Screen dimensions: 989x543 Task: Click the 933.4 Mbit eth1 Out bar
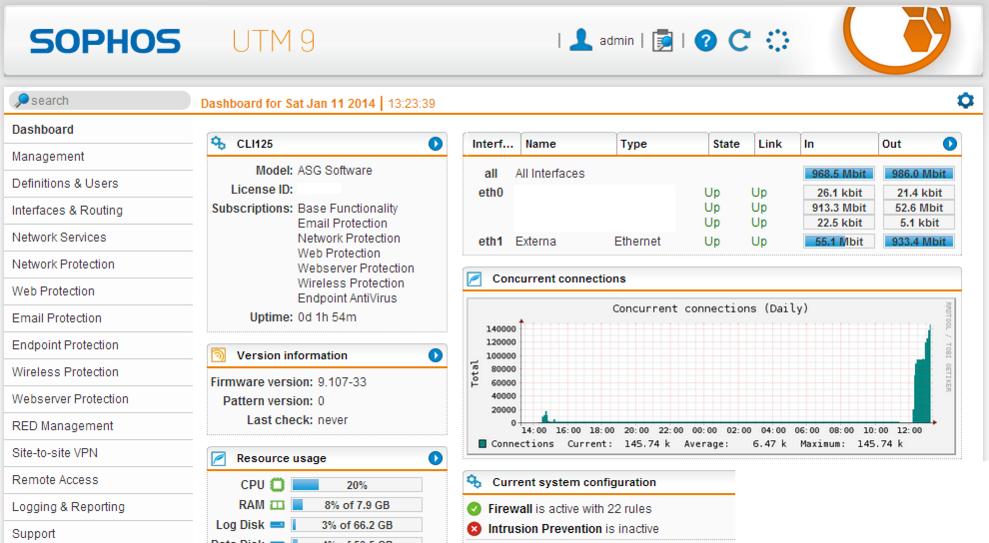click(x=919, y=241)
